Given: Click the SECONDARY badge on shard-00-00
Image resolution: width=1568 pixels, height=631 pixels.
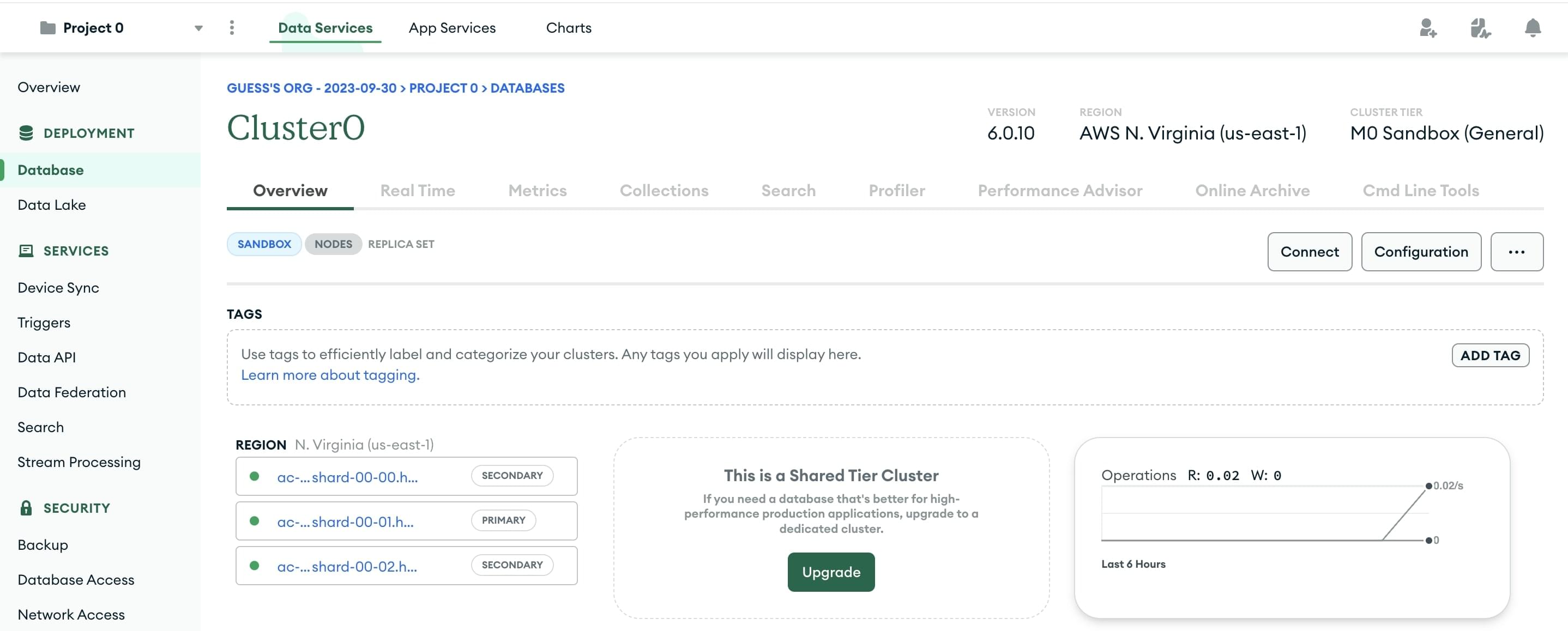Looking at the screenshot, I should 512,475.
